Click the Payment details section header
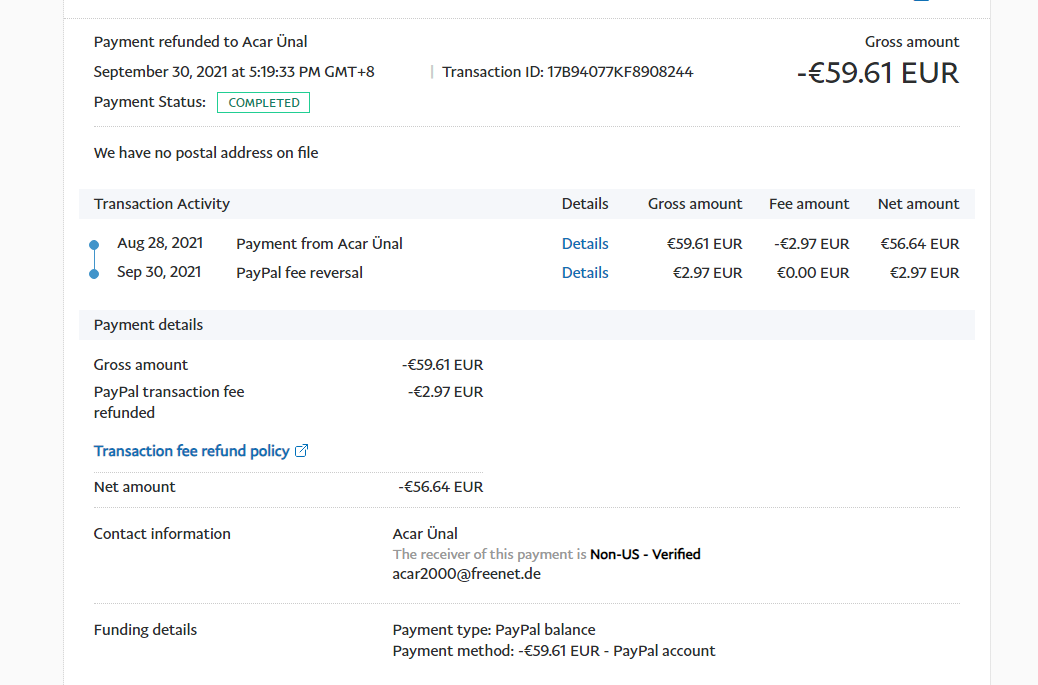Image resolution: width=1038 pixels, height=685 pixels. pyautogui.click(x=148, y=325)
